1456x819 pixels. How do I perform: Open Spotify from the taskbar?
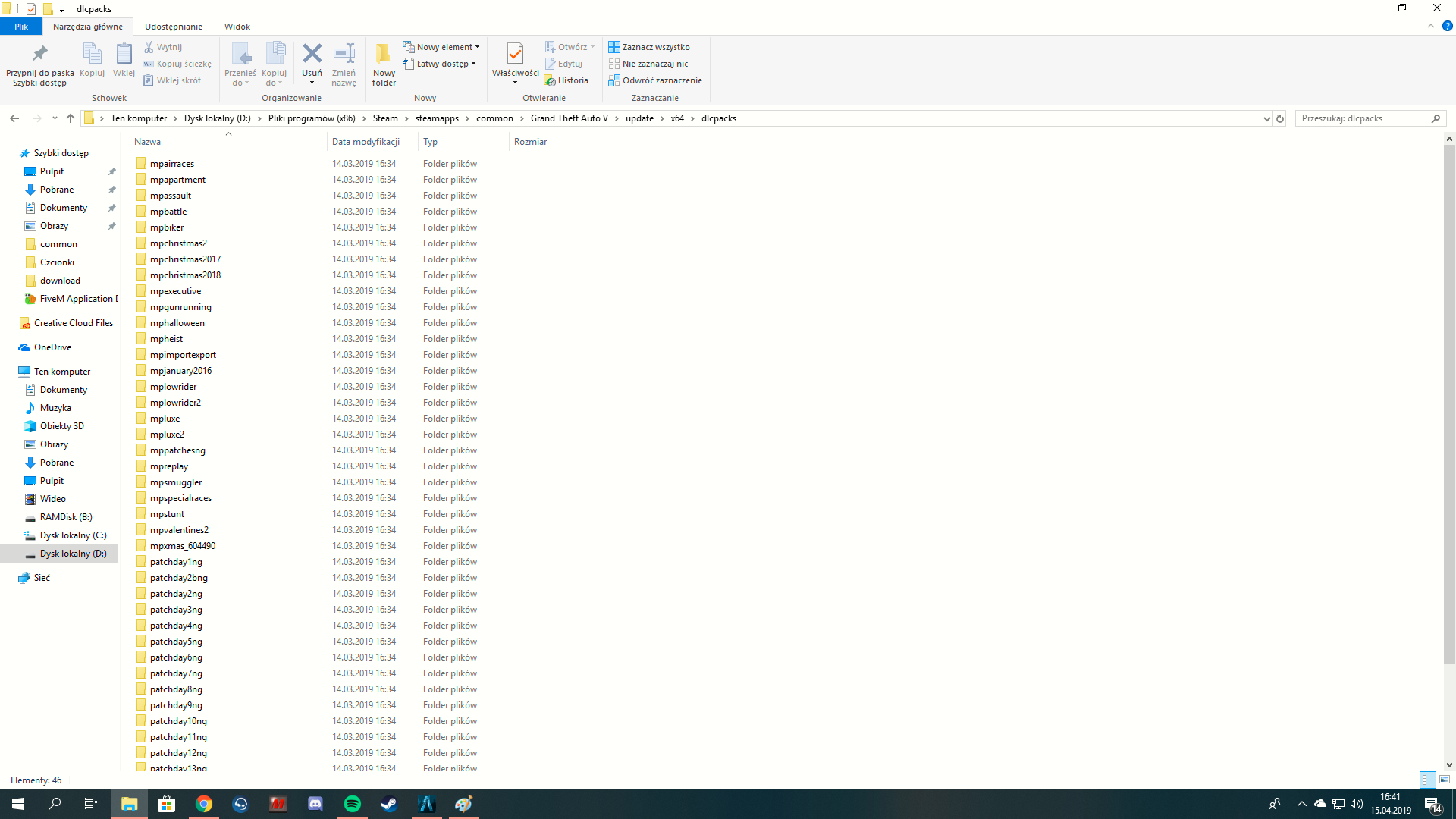(352, 804)
